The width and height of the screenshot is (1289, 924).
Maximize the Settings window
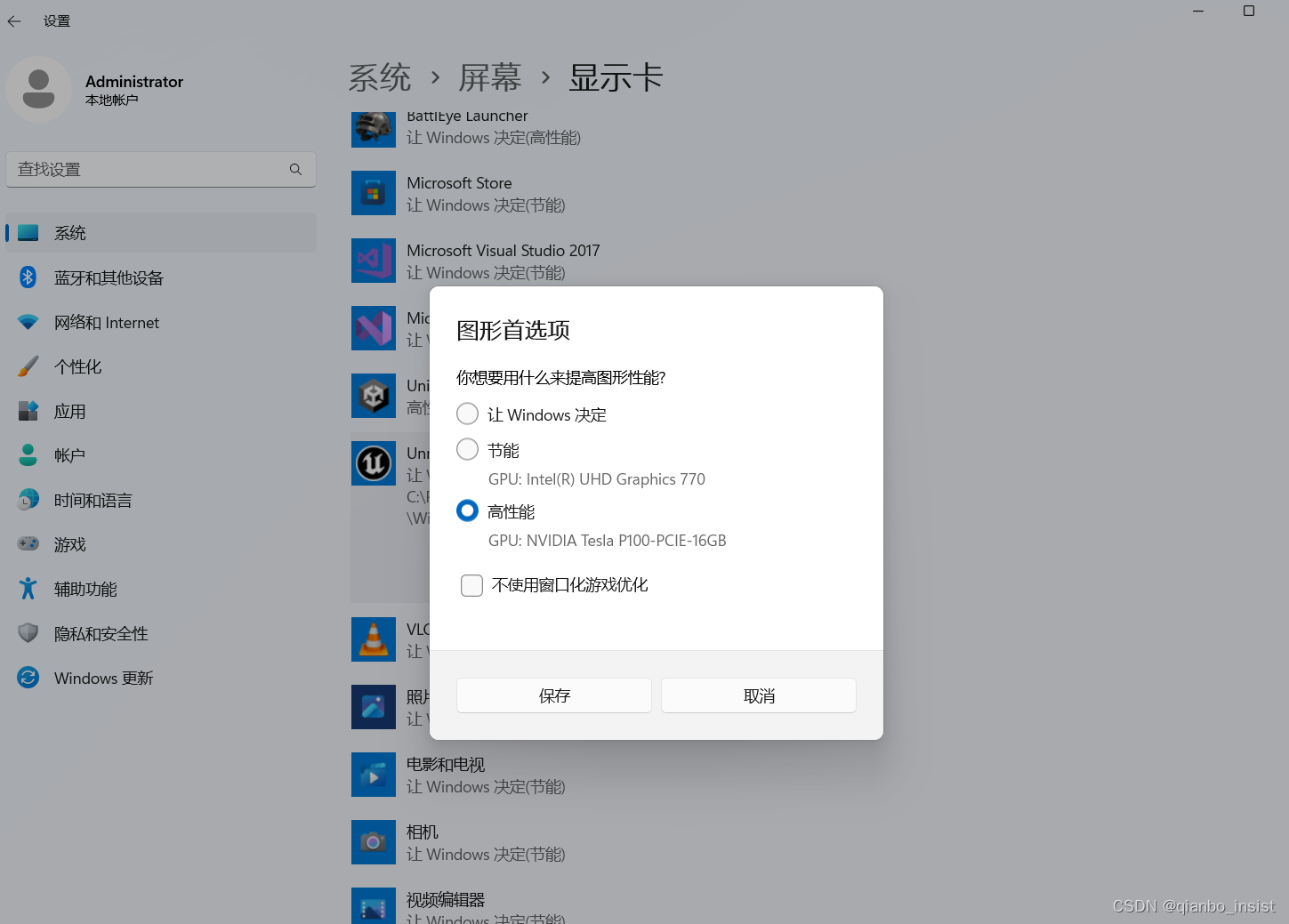1249,11
